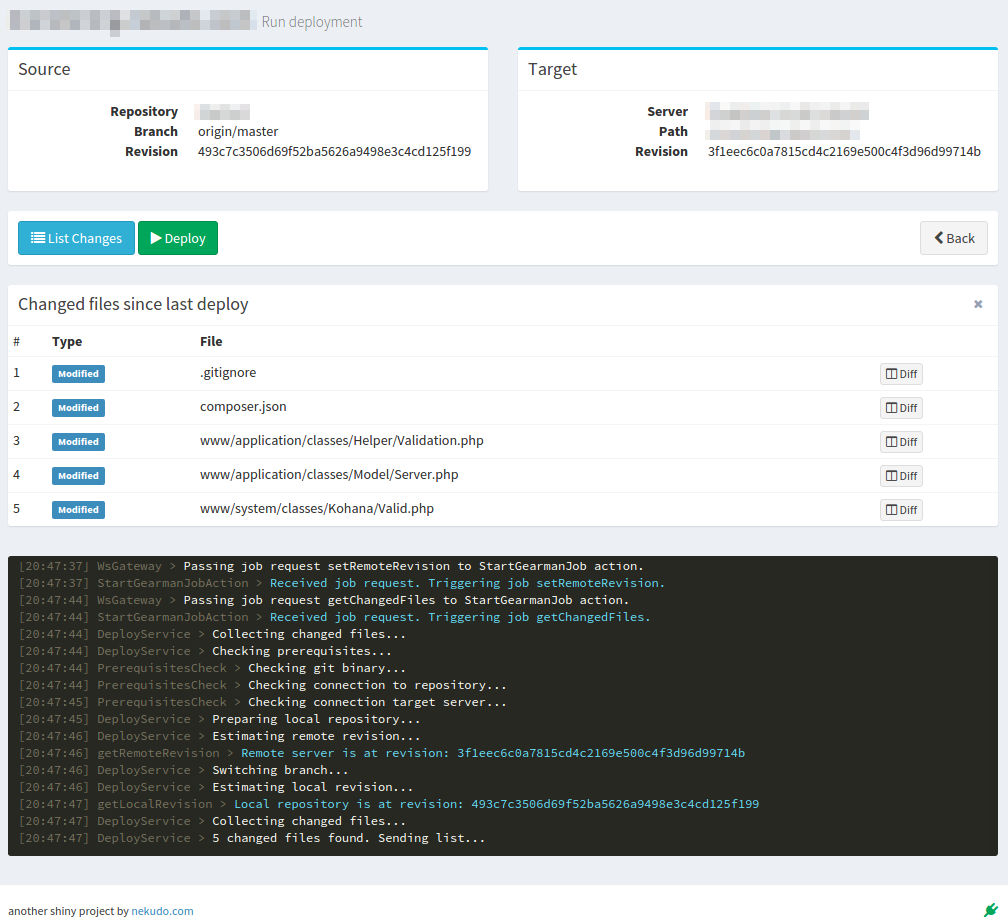Click the List Changes button
This screenshot has height=924, width=1008.
tap(76, 238)
